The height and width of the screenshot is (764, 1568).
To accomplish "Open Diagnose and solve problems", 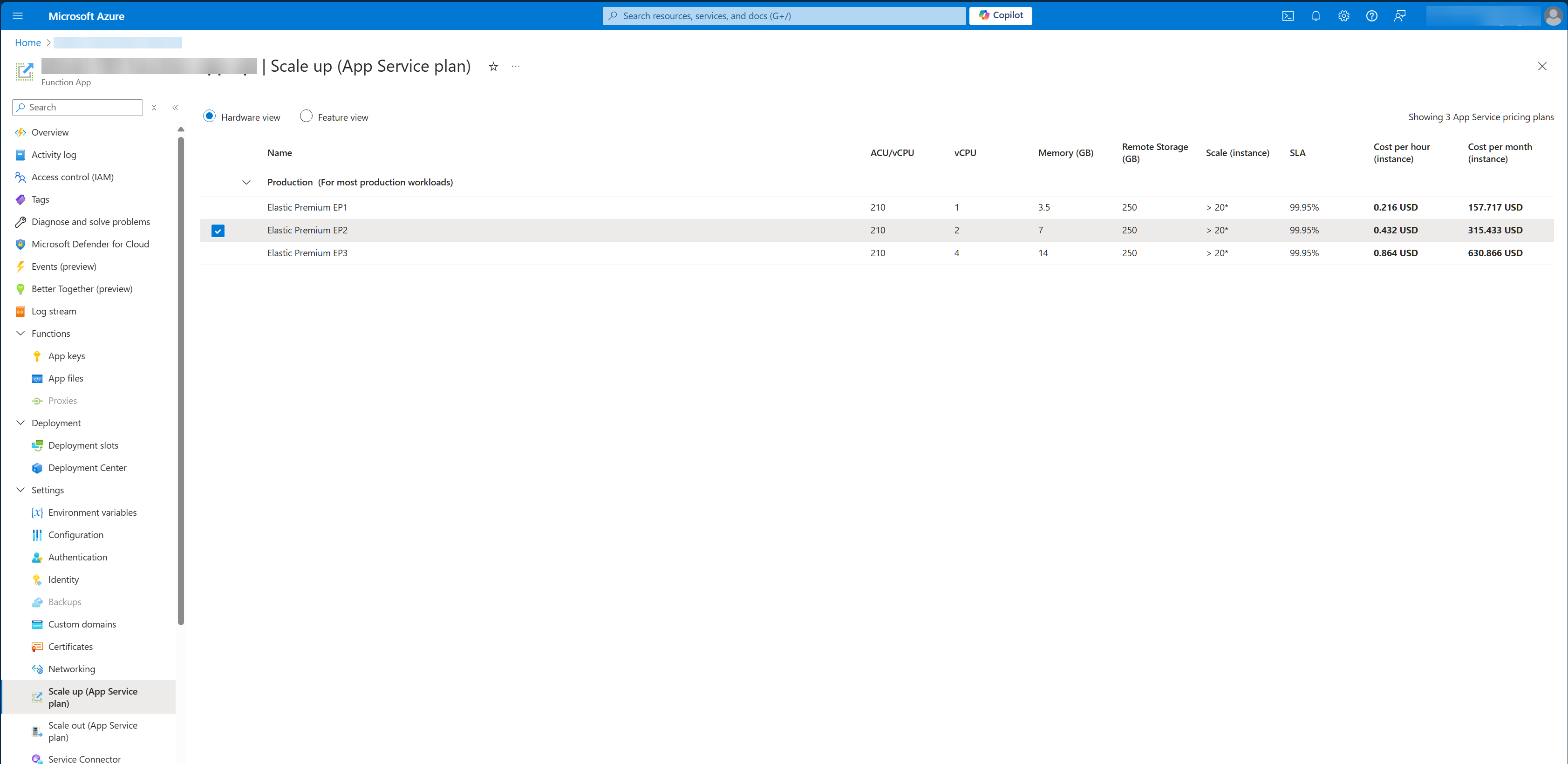I will (91, 222).
